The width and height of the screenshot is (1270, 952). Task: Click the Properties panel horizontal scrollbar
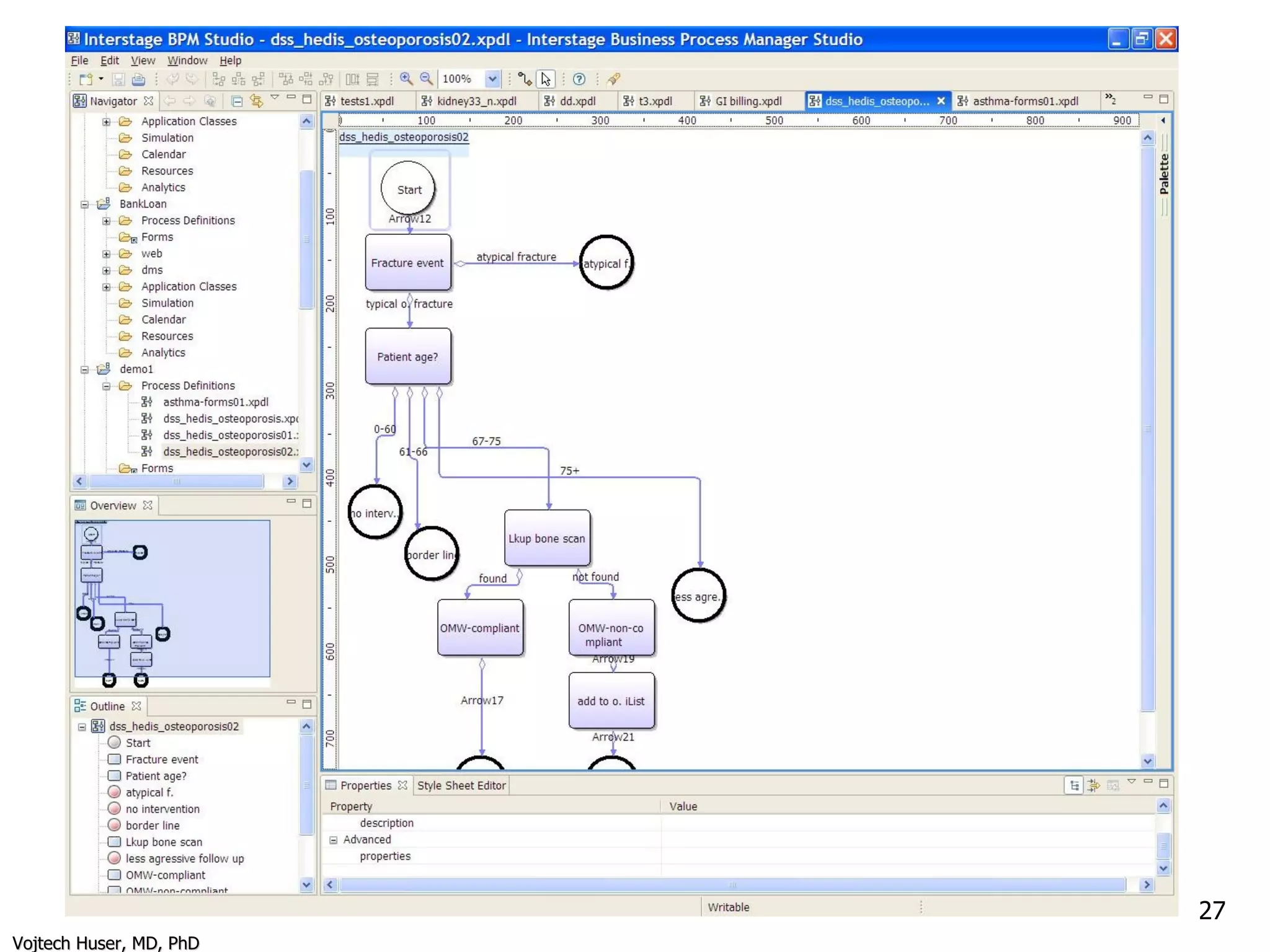tap(732, 885)
